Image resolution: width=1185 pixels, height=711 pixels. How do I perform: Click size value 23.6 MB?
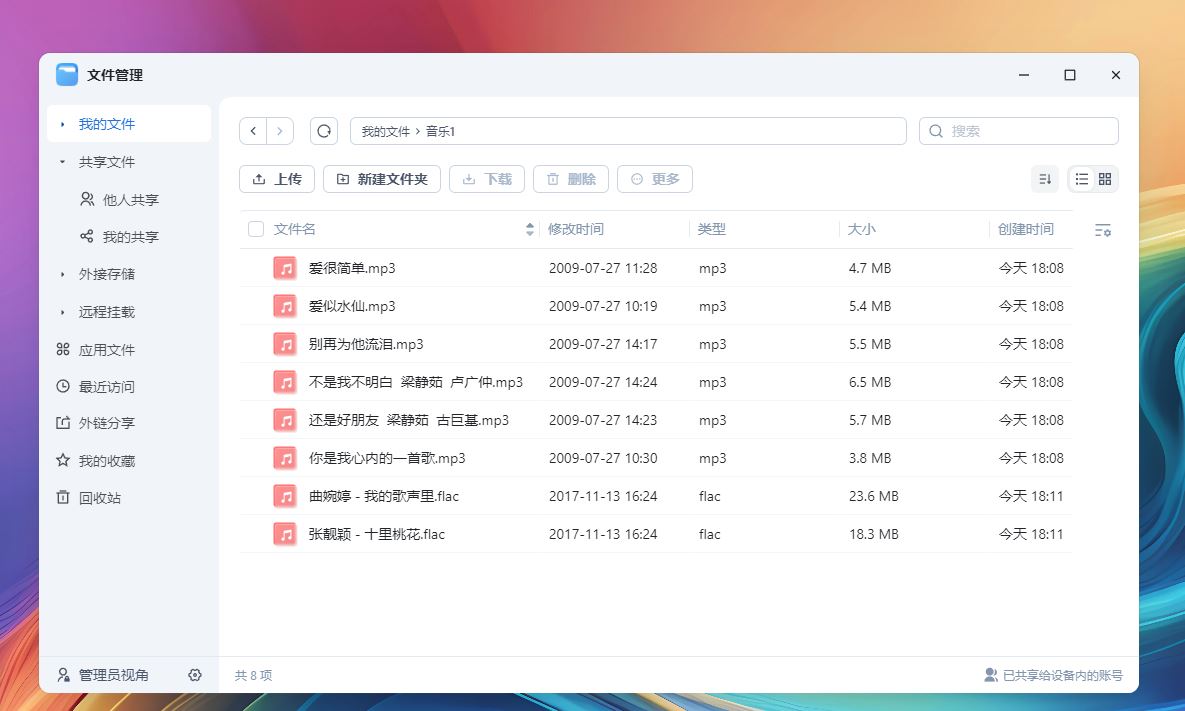(x=874, y=496)
